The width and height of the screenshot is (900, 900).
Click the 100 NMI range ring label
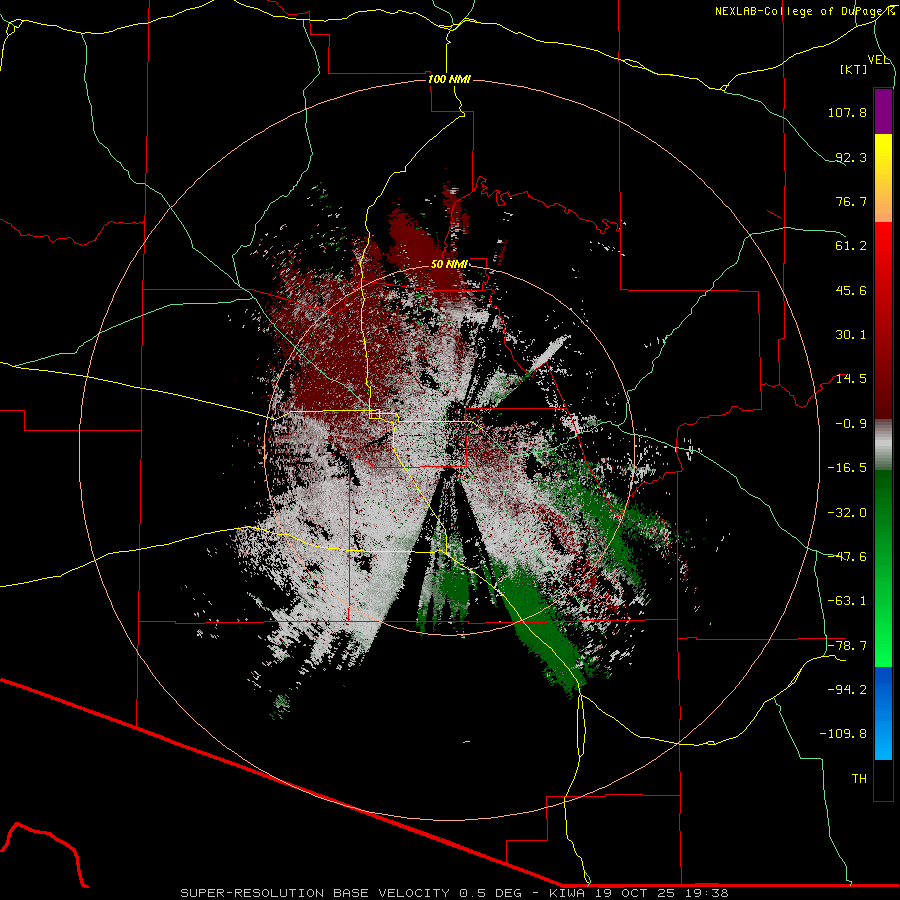click(x=449, y=79)
